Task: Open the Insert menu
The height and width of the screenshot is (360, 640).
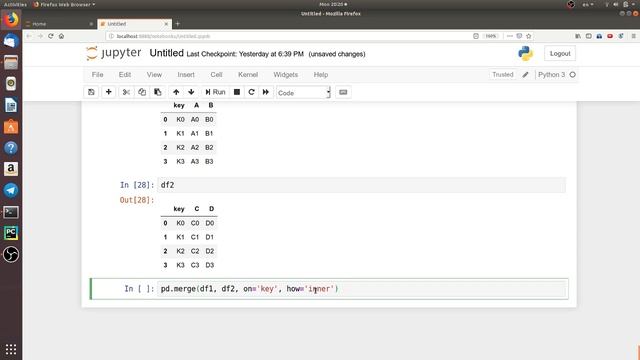Action: pyautogui.click(x=186, y=75)
